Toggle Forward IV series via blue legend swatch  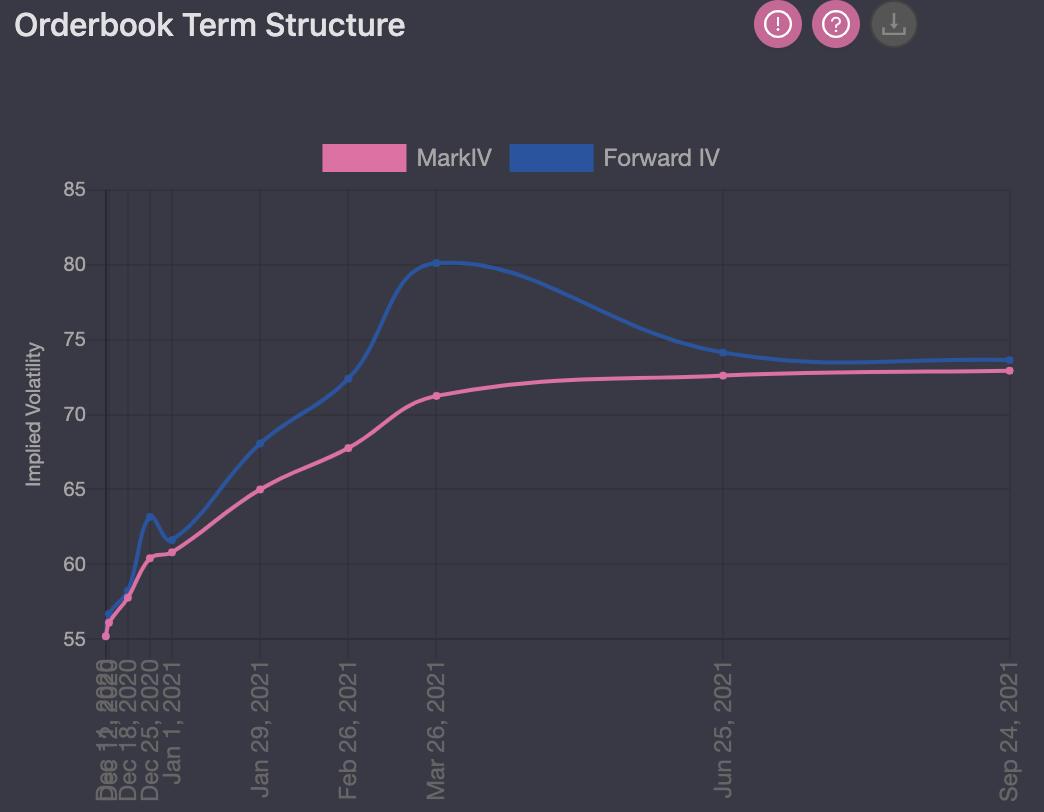(x=551, y=158)
